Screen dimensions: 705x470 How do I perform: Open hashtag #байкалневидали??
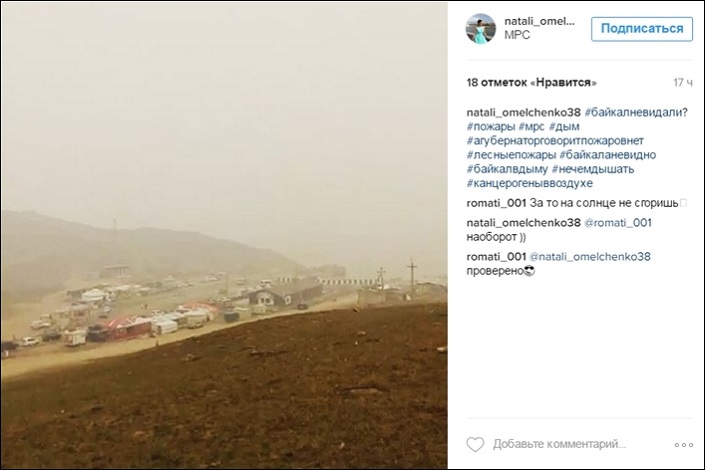tap(636, 112)
